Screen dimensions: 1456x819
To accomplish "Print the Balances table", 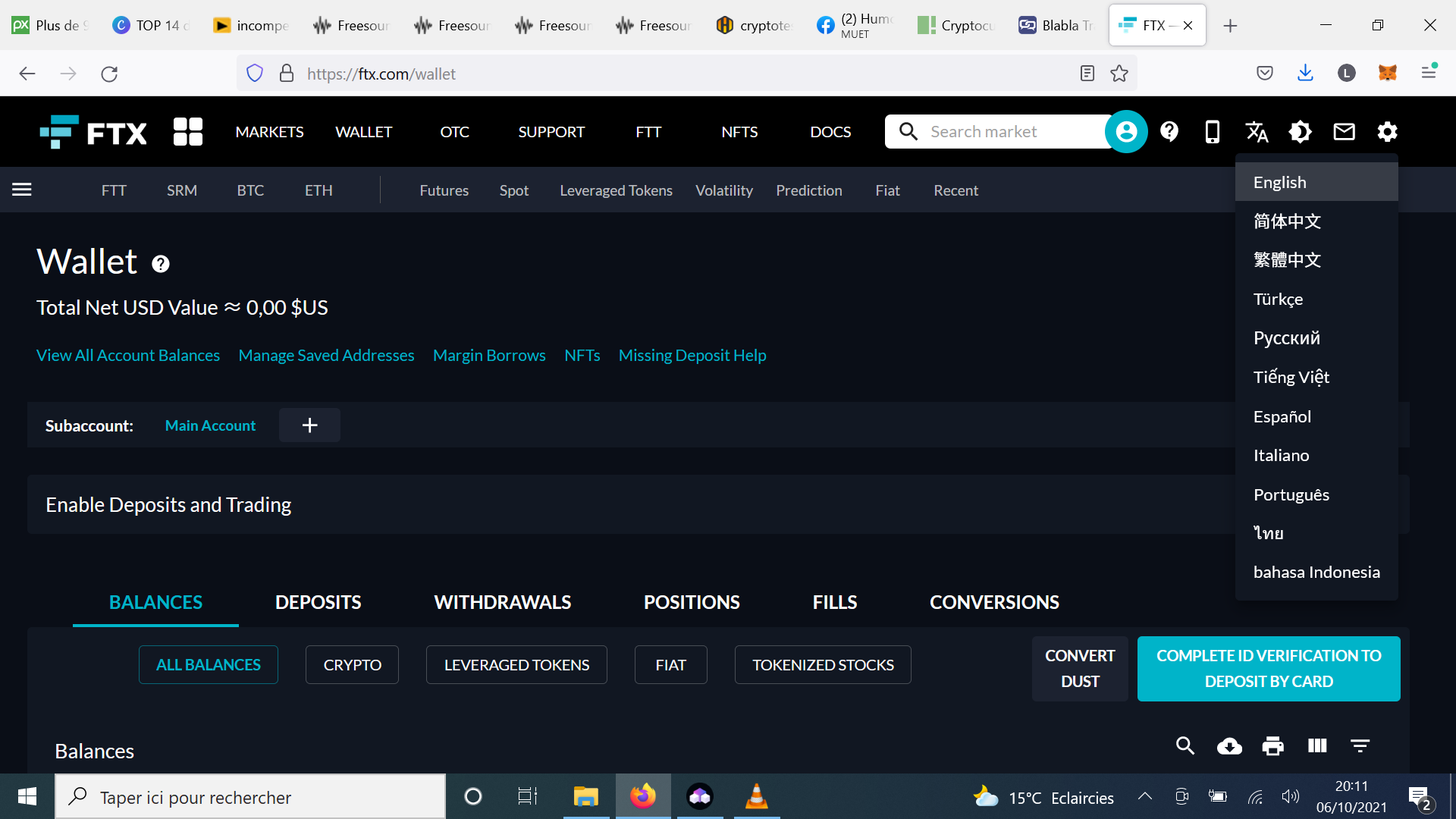I will [1272, 746].
